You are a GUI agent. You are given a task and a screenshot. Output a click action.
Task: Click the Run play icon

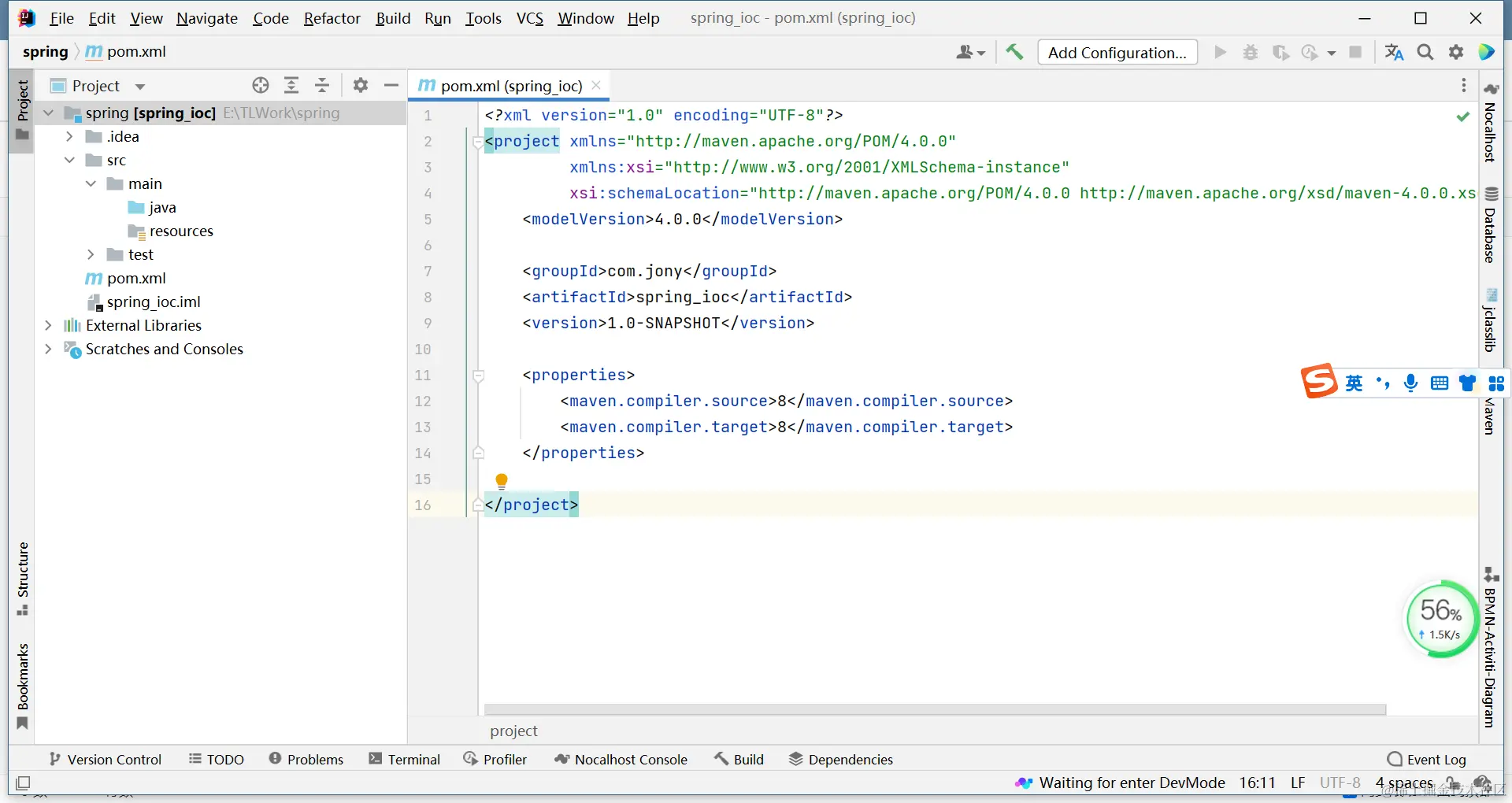click(1221, 52)
